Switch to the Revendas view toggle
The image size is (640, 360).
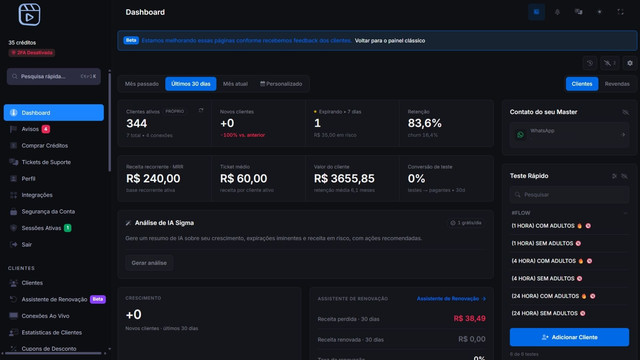tap(617, 84)
